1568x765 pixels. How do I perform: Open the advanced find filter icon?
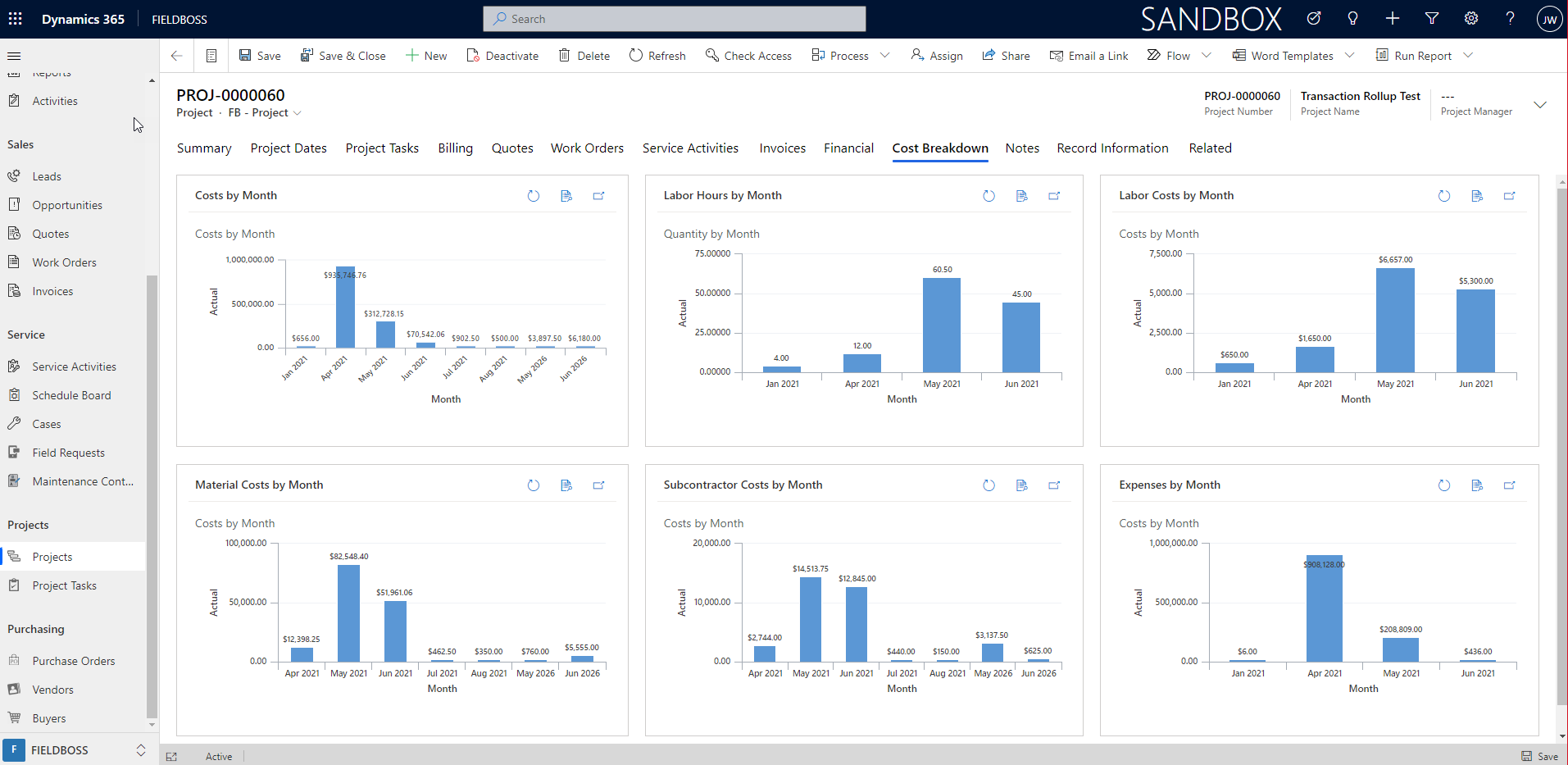pos(1432,19)
